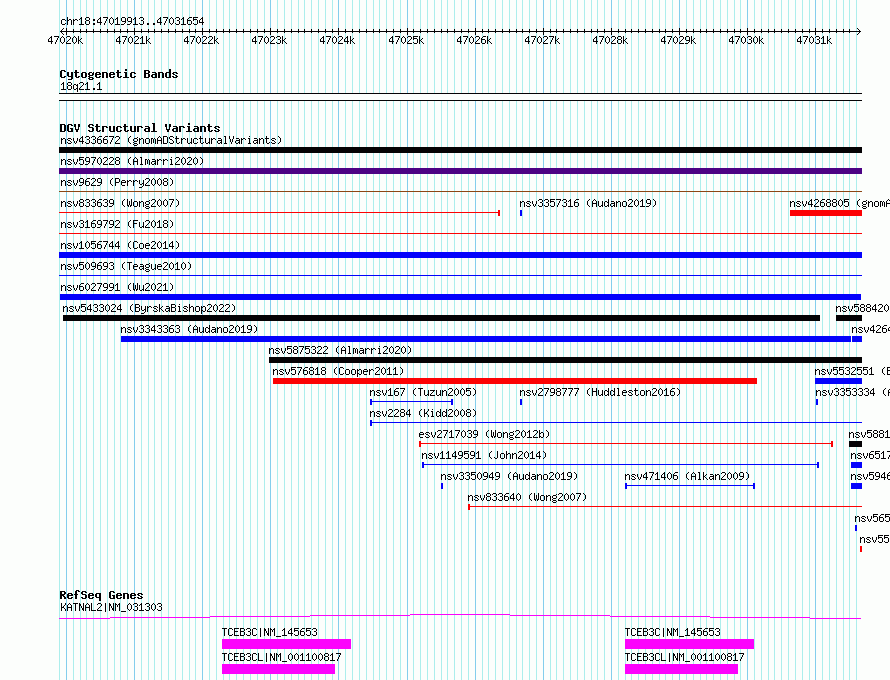Click the nsv2284 (Kidd2008) label

(x=423, y=413)
